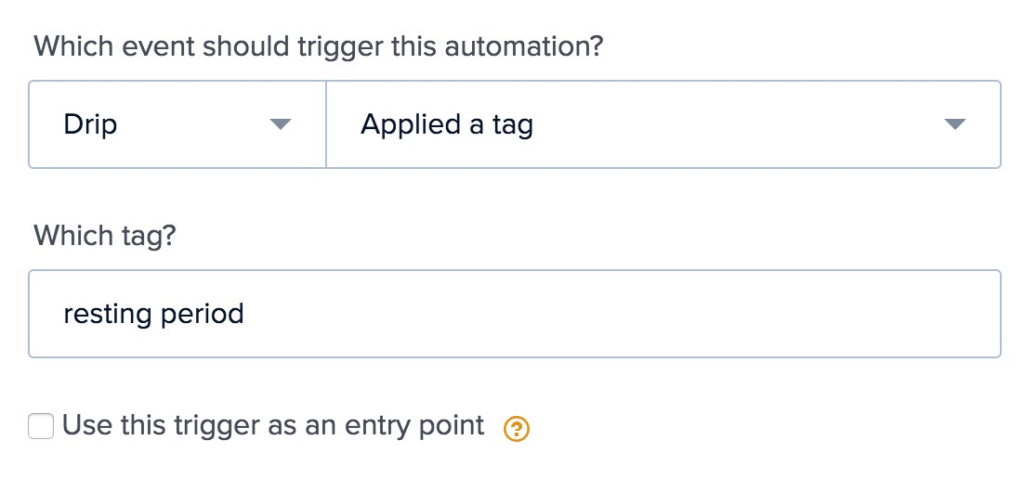Click empty space in event dropdown box
1024x479 pixels.
point(738,124)
